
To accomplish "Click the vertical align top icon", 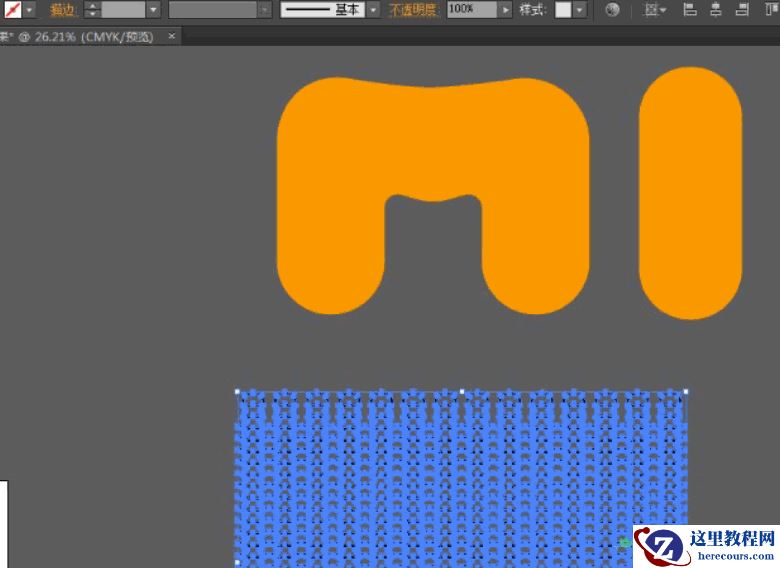I will point(773,9).
